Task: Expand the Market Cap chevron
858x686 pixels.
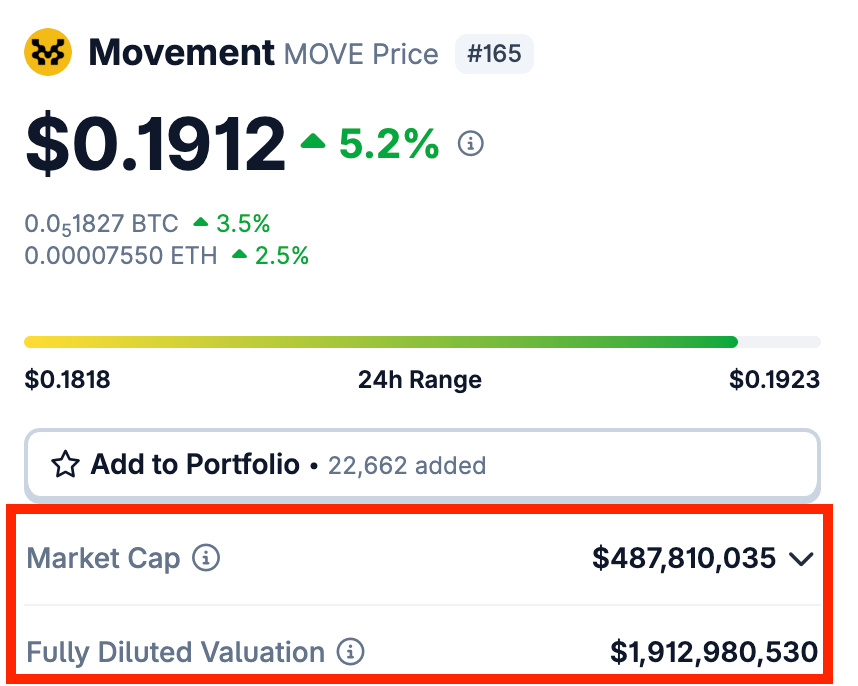Action: [x=802, y=559]
